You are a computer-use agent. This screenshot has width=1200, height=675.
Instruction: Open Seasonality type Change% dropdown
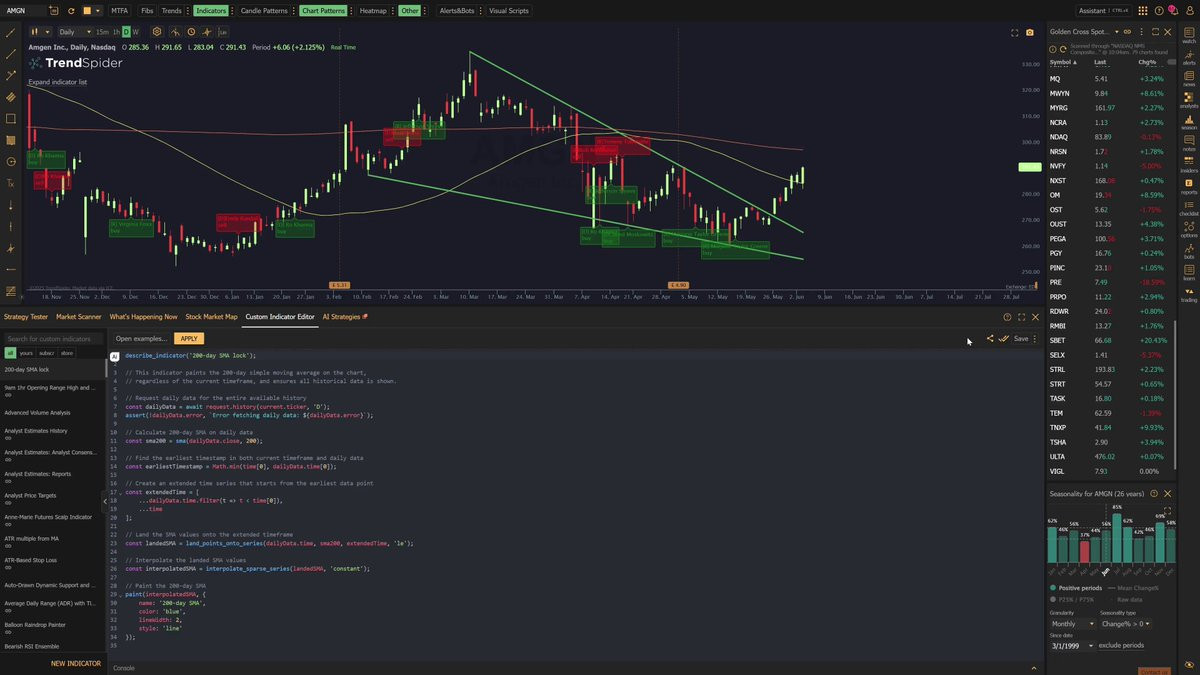[x=1126, y=624]
